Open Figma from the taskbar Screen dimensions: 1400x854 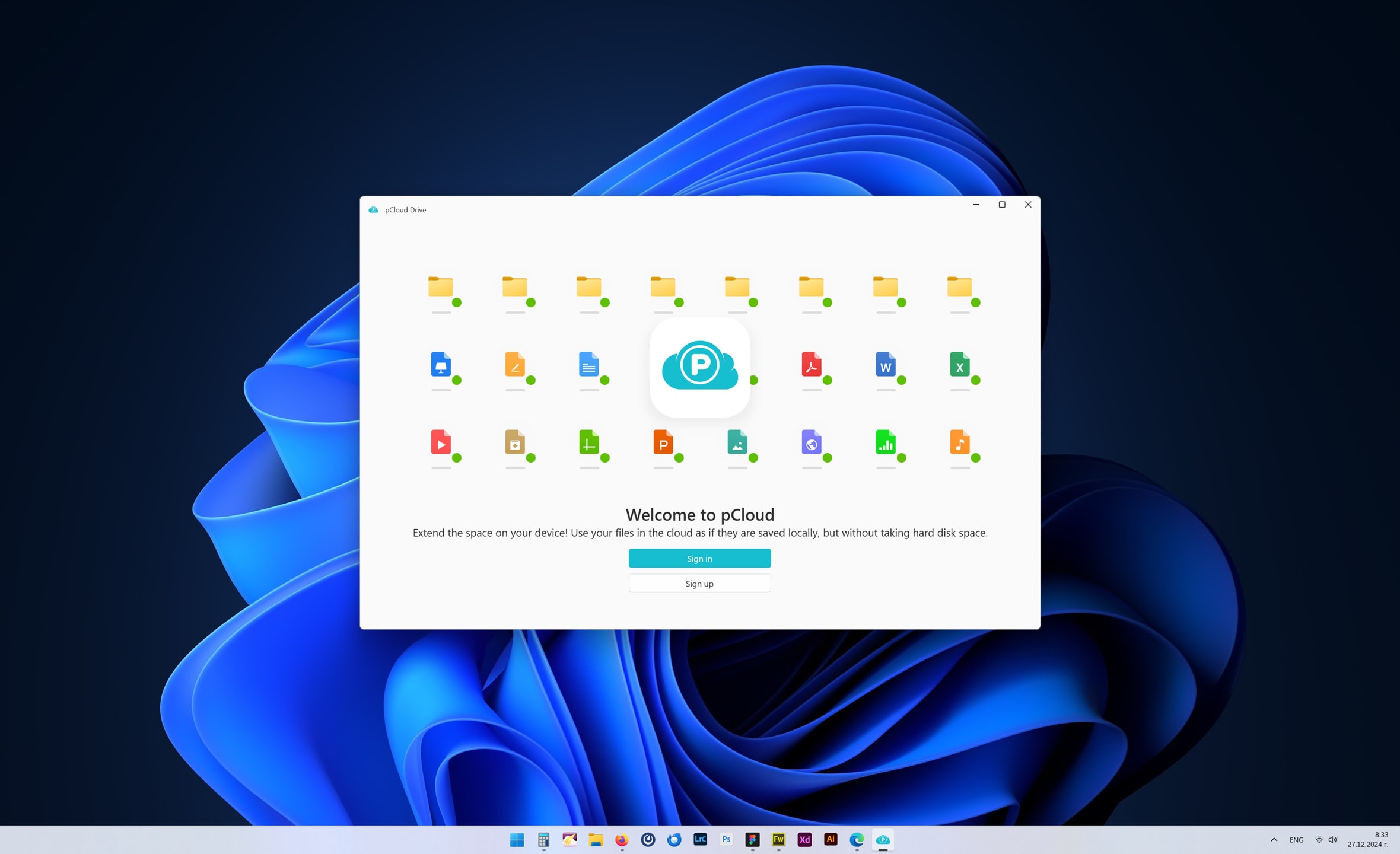(x=753, y=839)
